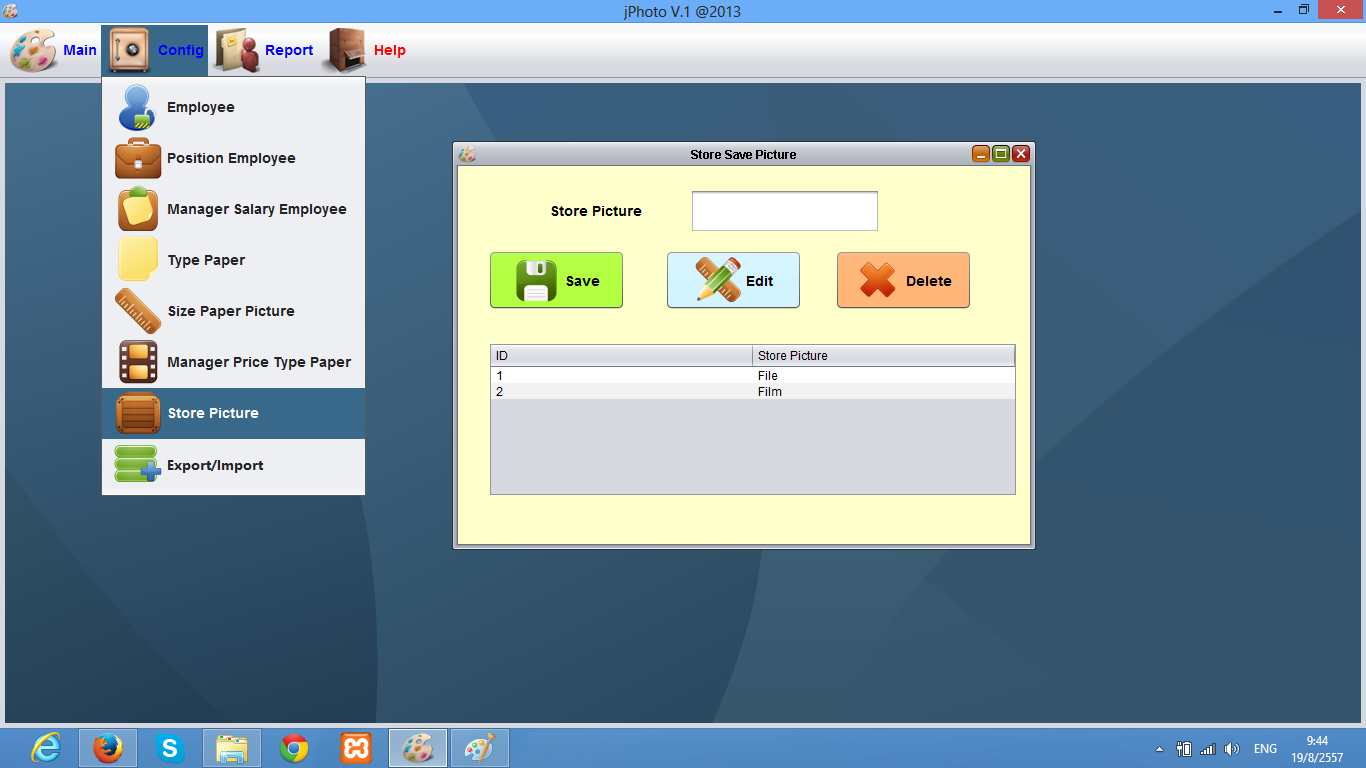Open the Config menu label

(x=180, y=50)
